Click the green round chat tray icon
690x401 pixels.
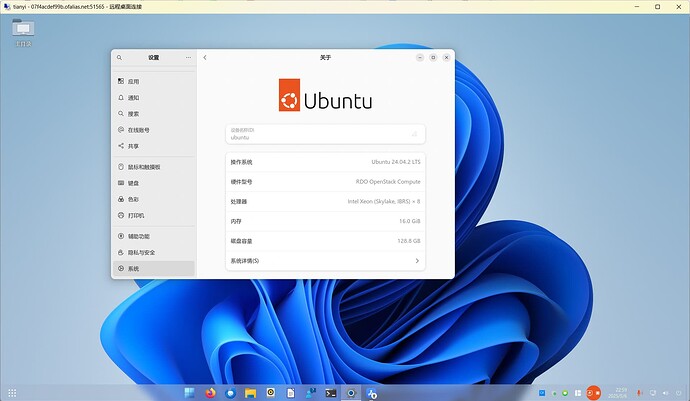[x=565, y=393]
